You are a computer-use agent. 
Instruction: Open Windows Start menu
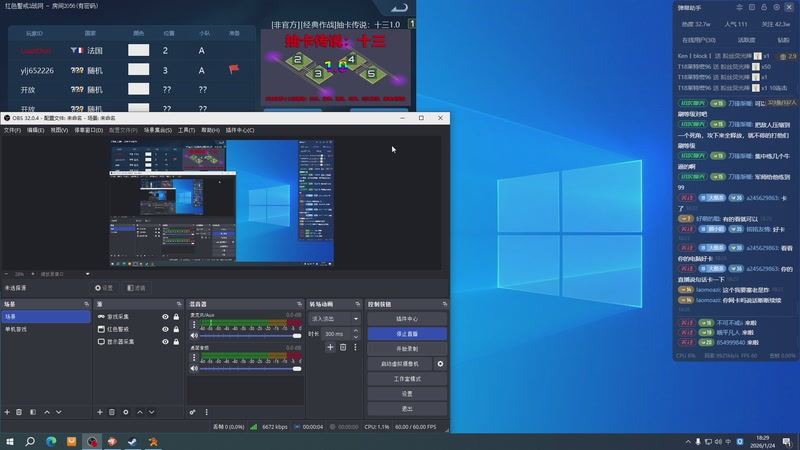click(10, 441)
